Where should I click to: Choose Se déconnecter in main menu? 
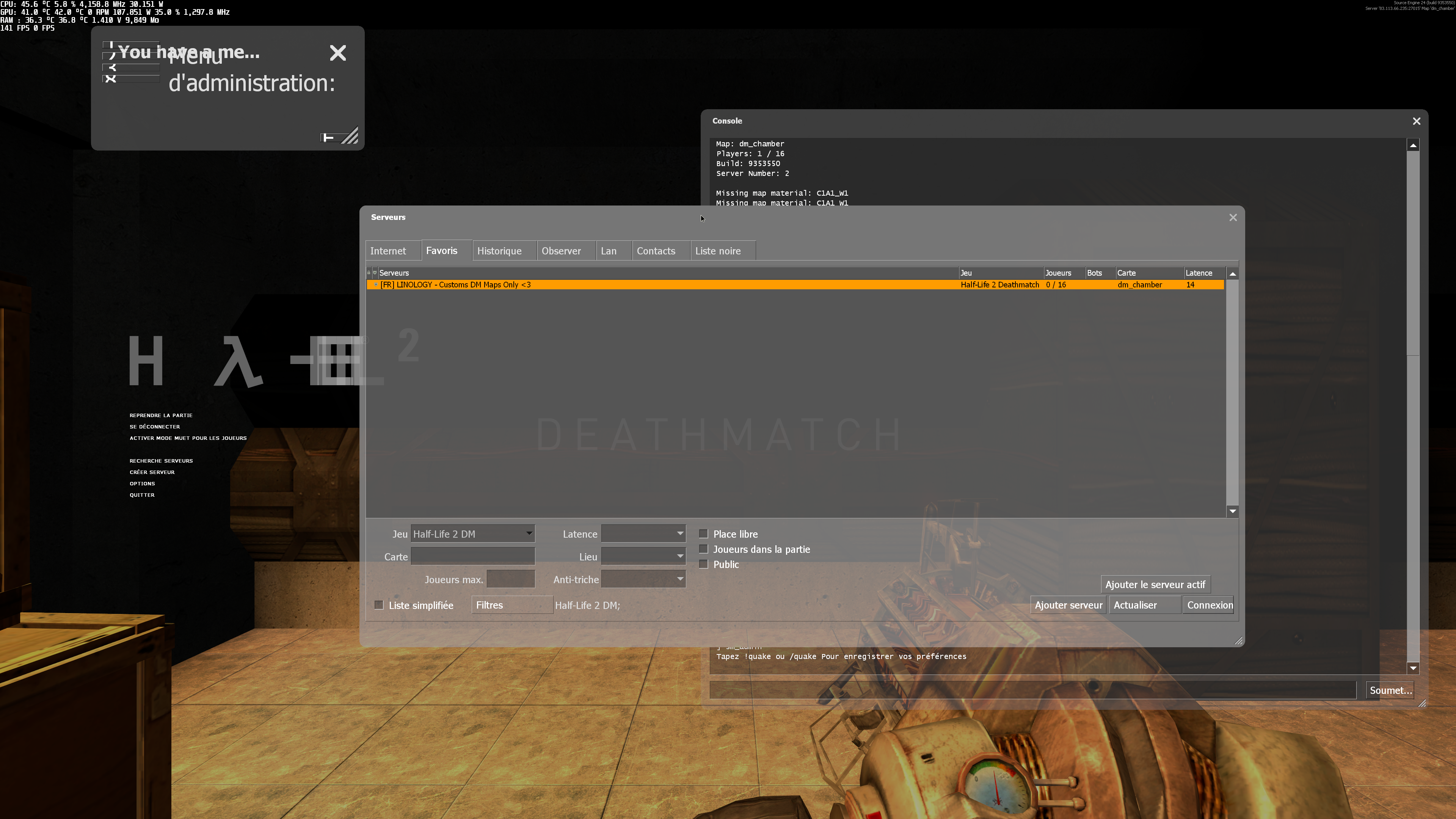155,427
